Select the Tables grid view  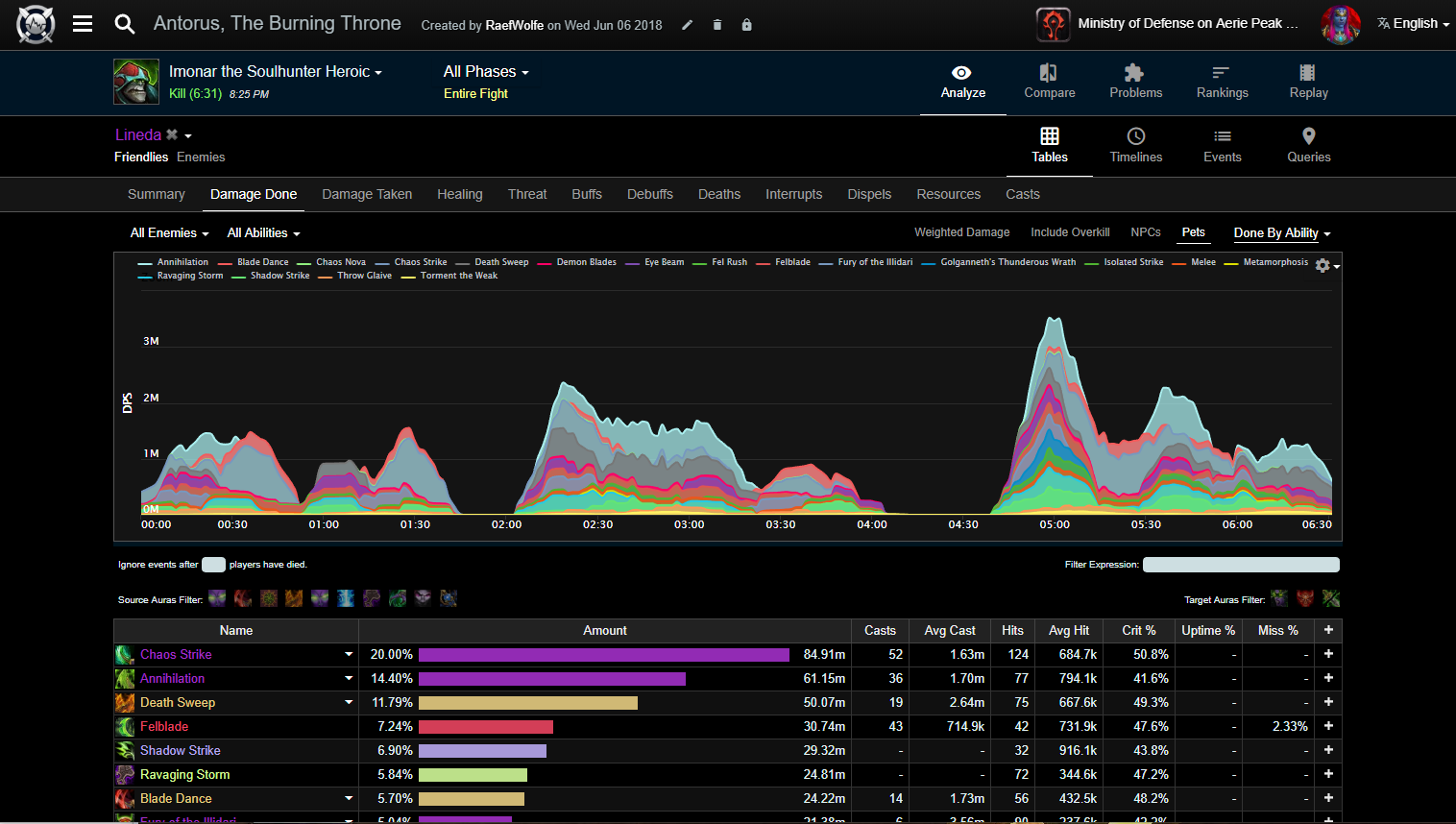1049,146
